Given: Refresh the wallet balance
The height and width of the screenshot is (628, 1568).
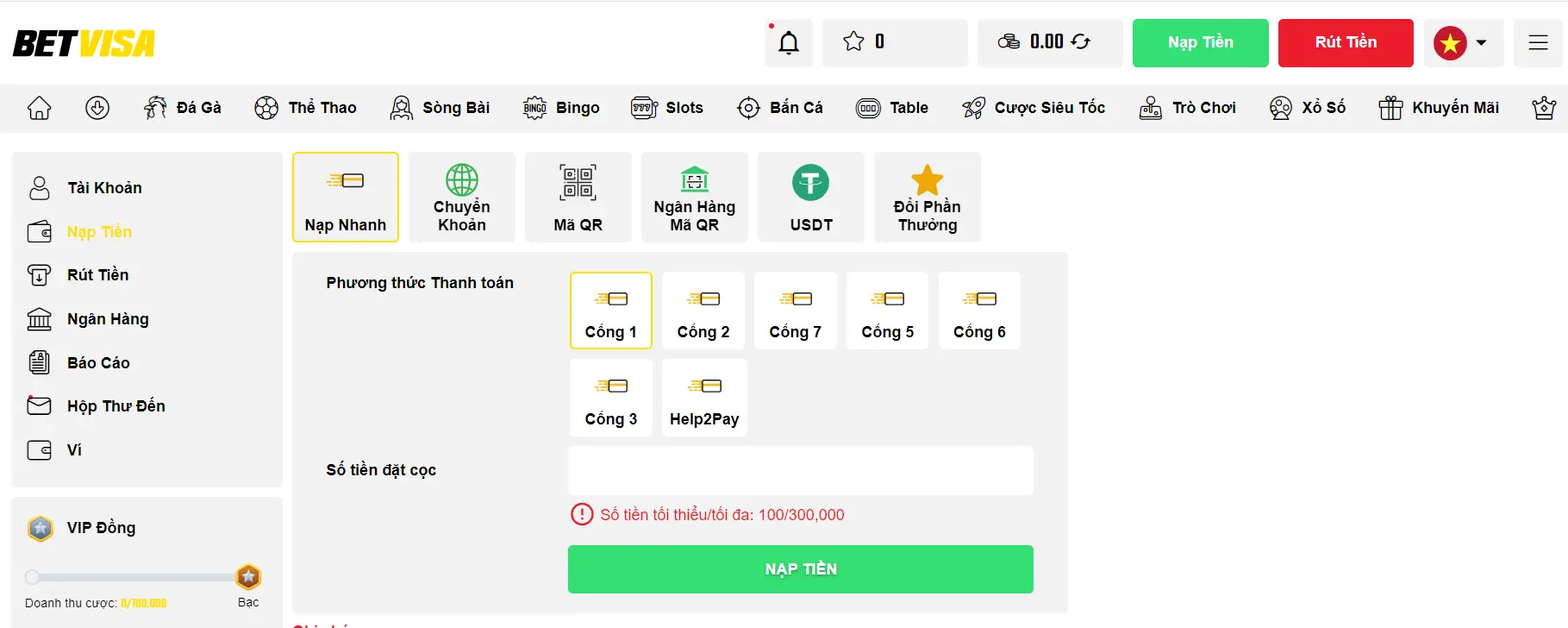Looking at the screenshot, I should tap(1082, 41).
